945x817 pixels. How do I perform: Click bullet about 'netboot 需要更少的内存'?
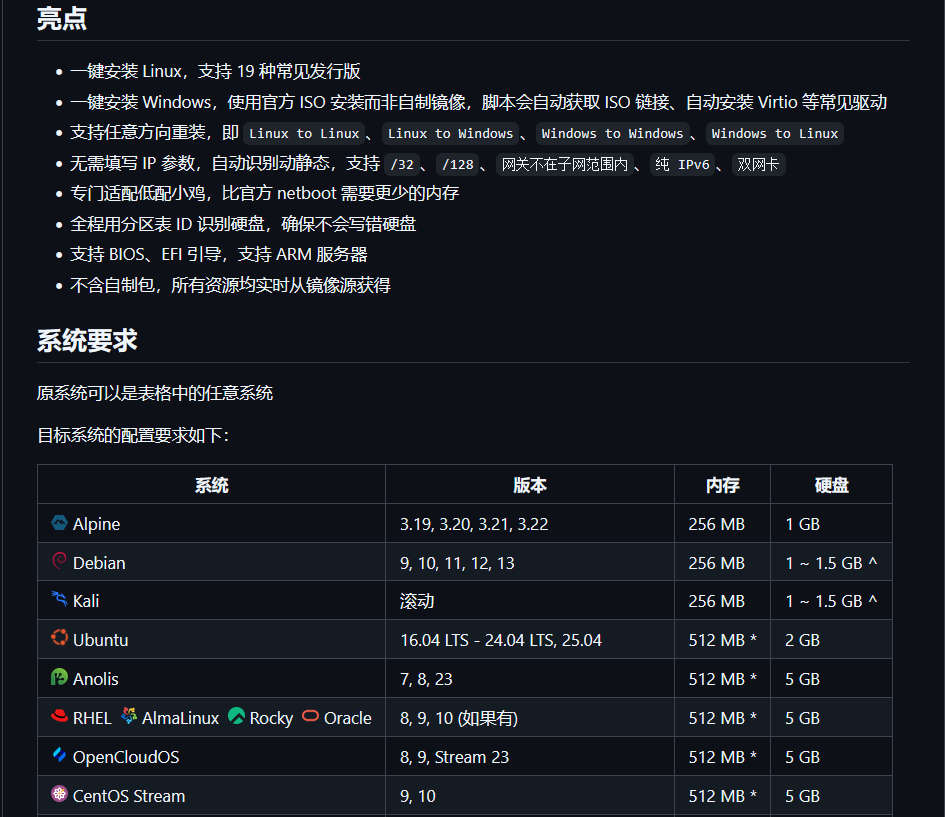(x=265, y=193)
